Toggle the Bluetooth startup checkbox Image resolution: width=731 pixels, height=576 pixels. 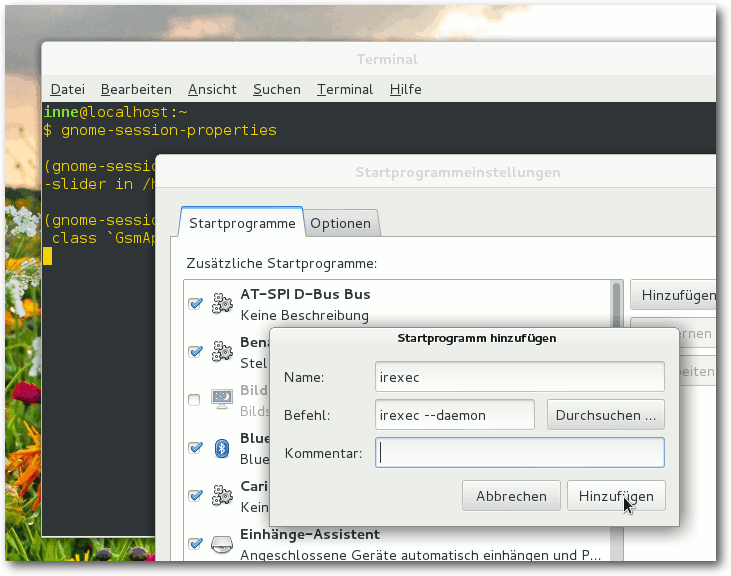[195, 448]
